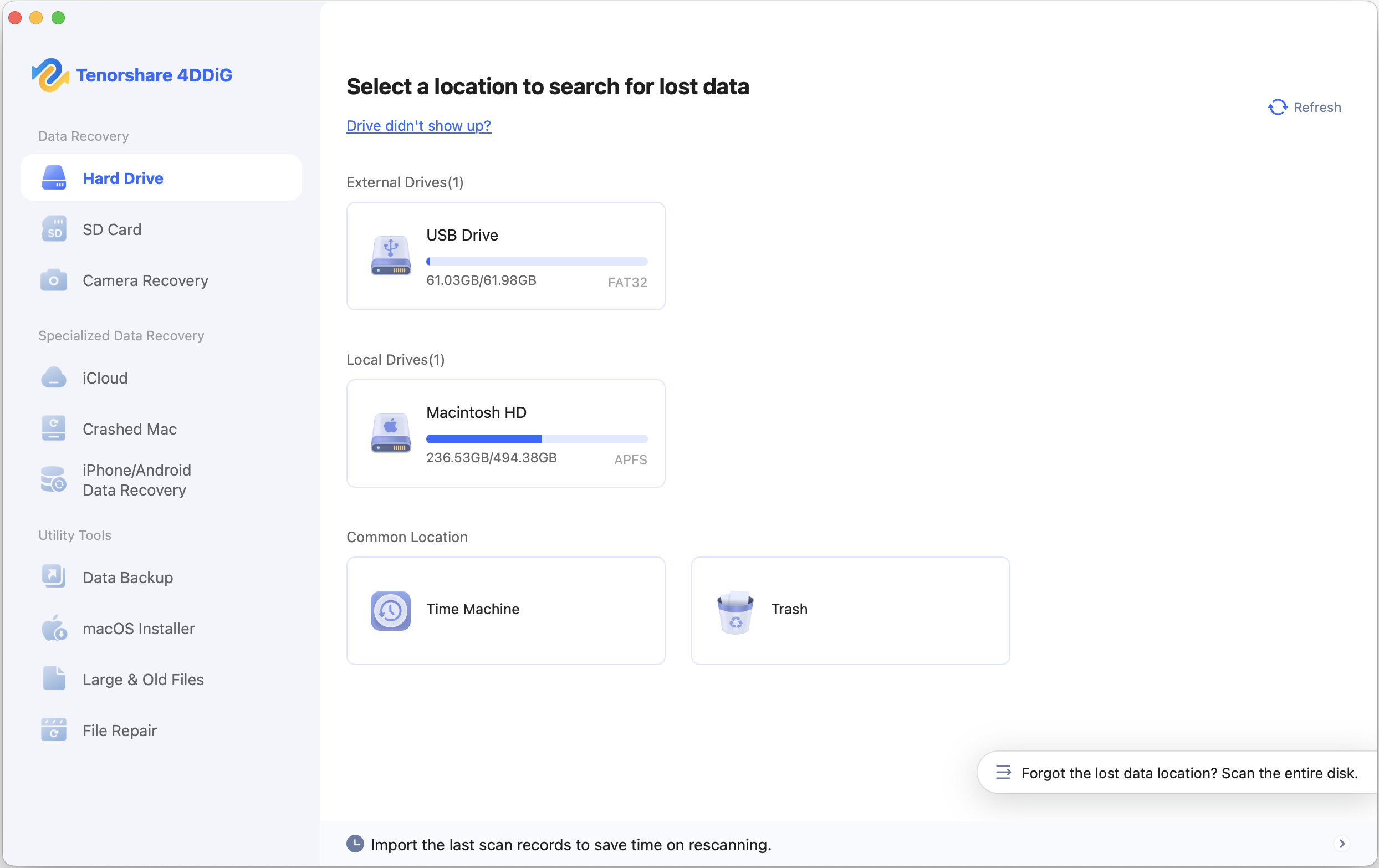Choose iPhone/Android Data Recovery option
The image size is (1379, 868).
[136, 480]
